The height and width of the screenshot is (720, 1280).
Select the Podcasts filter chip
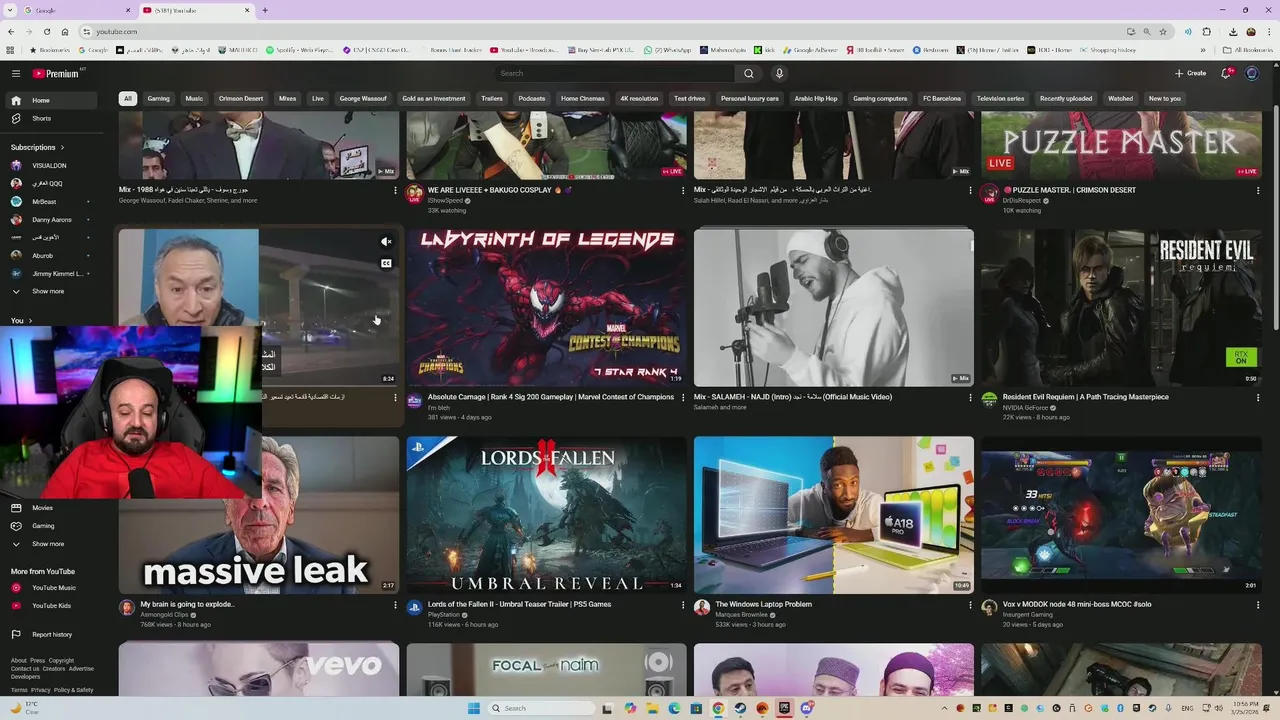click(532, 99)
